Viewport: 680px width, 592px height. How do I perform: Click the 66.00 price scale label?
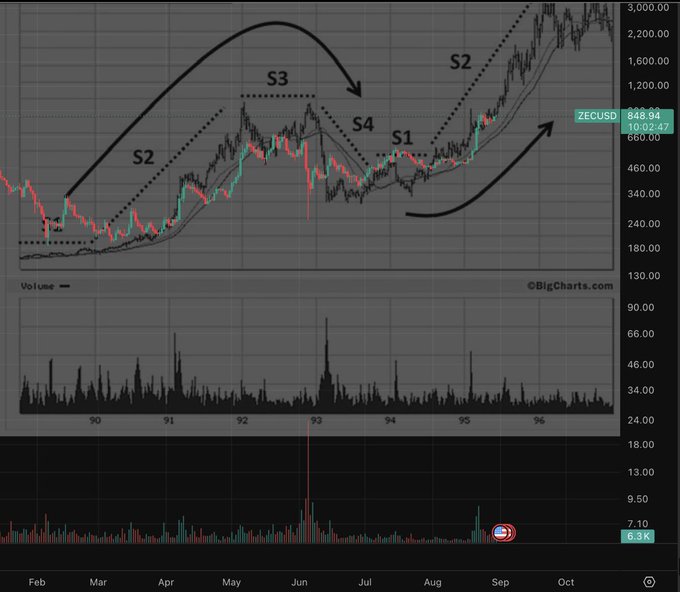641,334
